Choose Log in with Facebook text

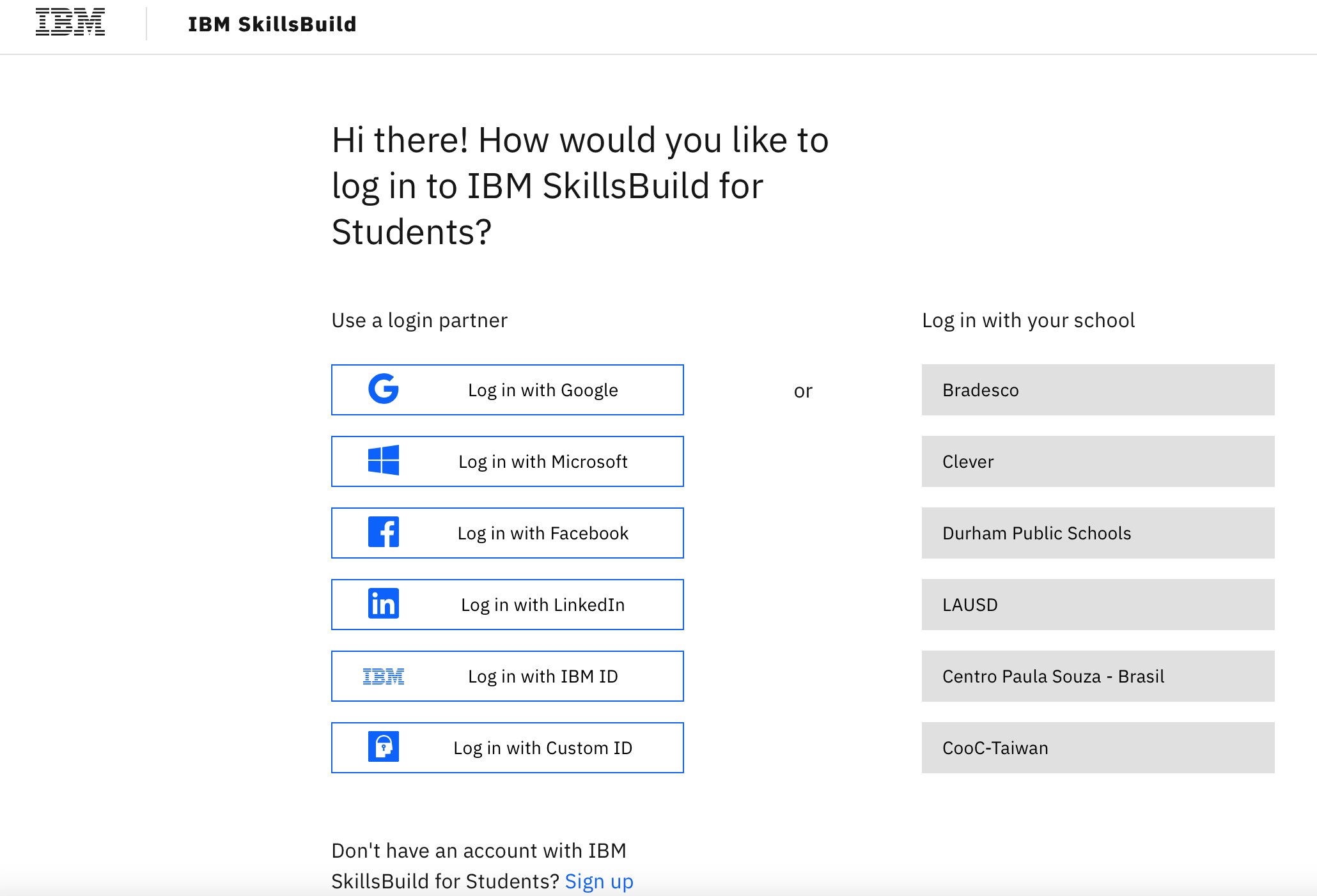click(x=543, y=533)
